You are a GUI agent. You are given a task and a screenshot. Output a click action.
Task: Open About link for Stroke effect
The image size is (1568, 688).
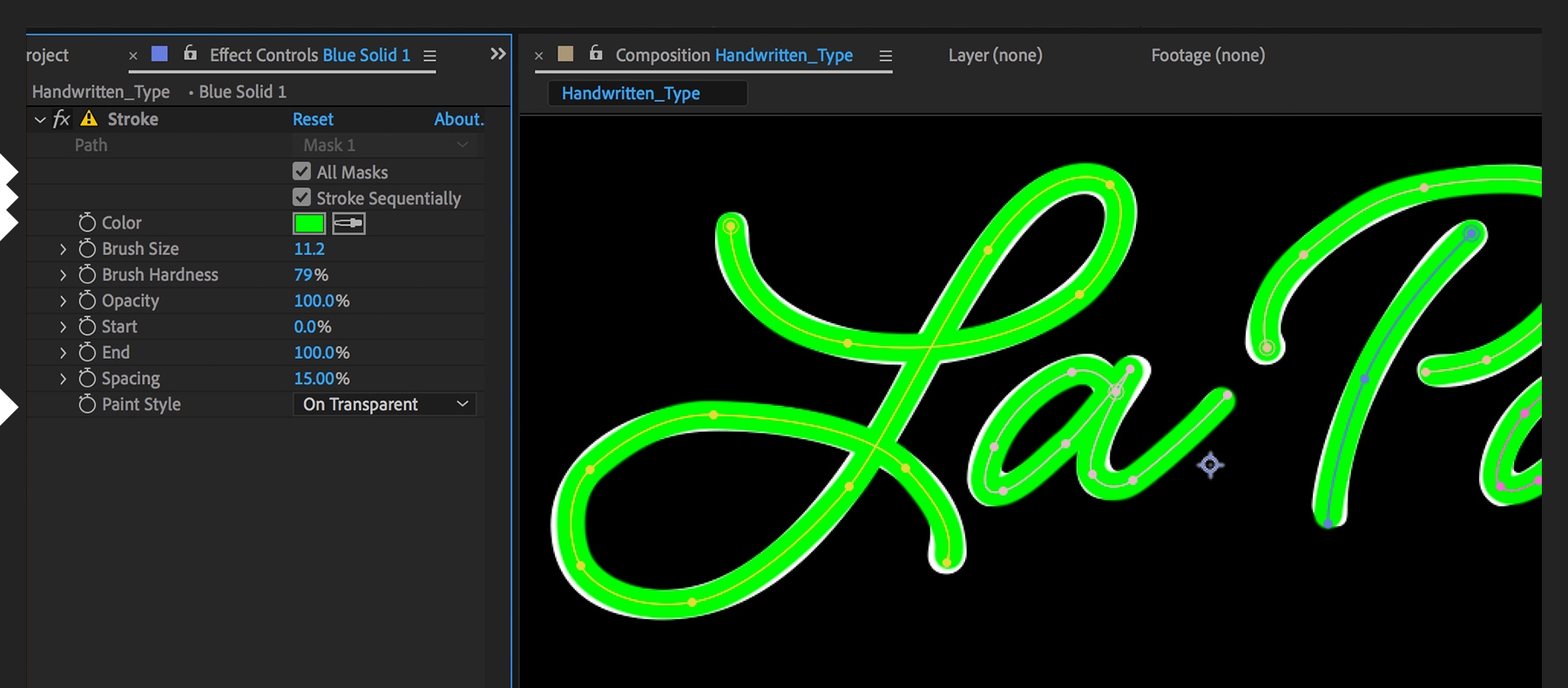[x=459, y=119]
